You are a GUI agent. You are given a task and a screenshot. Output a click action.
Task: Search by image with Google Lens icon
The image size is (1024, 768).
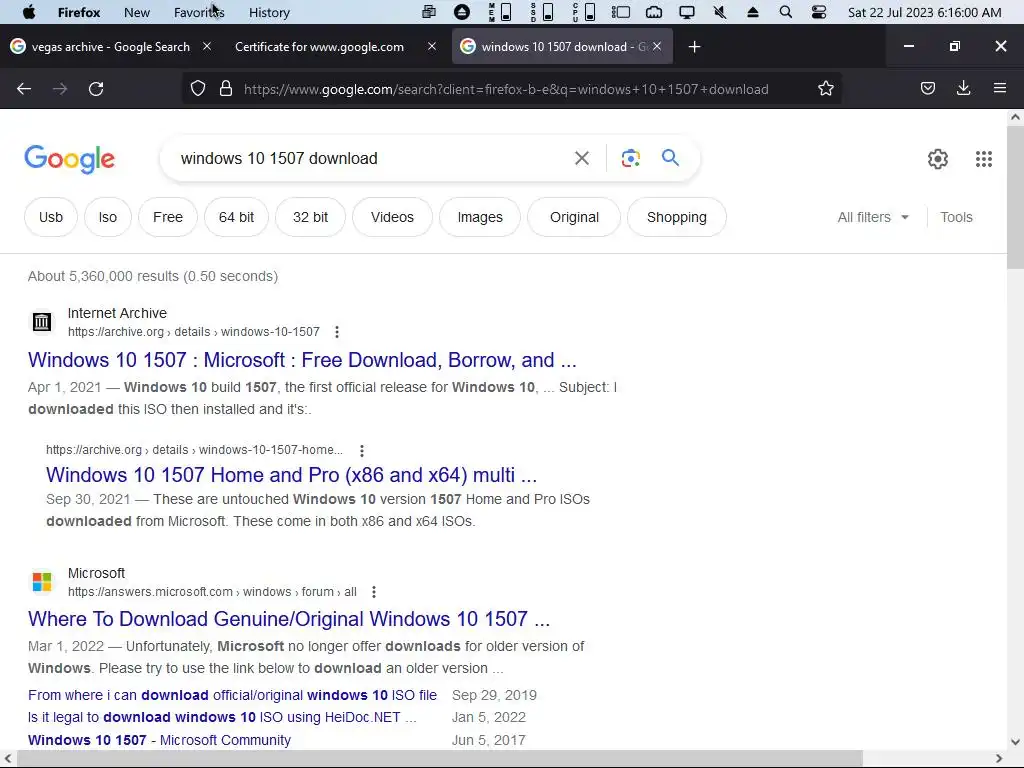[x=631, y=158]
